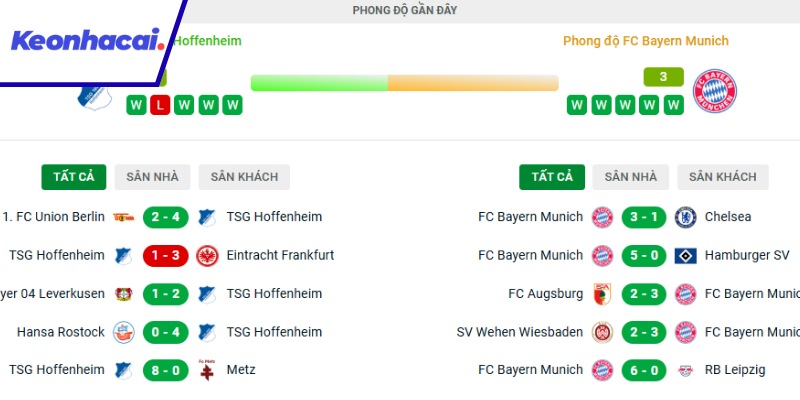Open the 8 - 0 Hoffenheim vs Metz score
Image resolution: width=800 pixels, height=400 pixels.
(x=165, y=370)
